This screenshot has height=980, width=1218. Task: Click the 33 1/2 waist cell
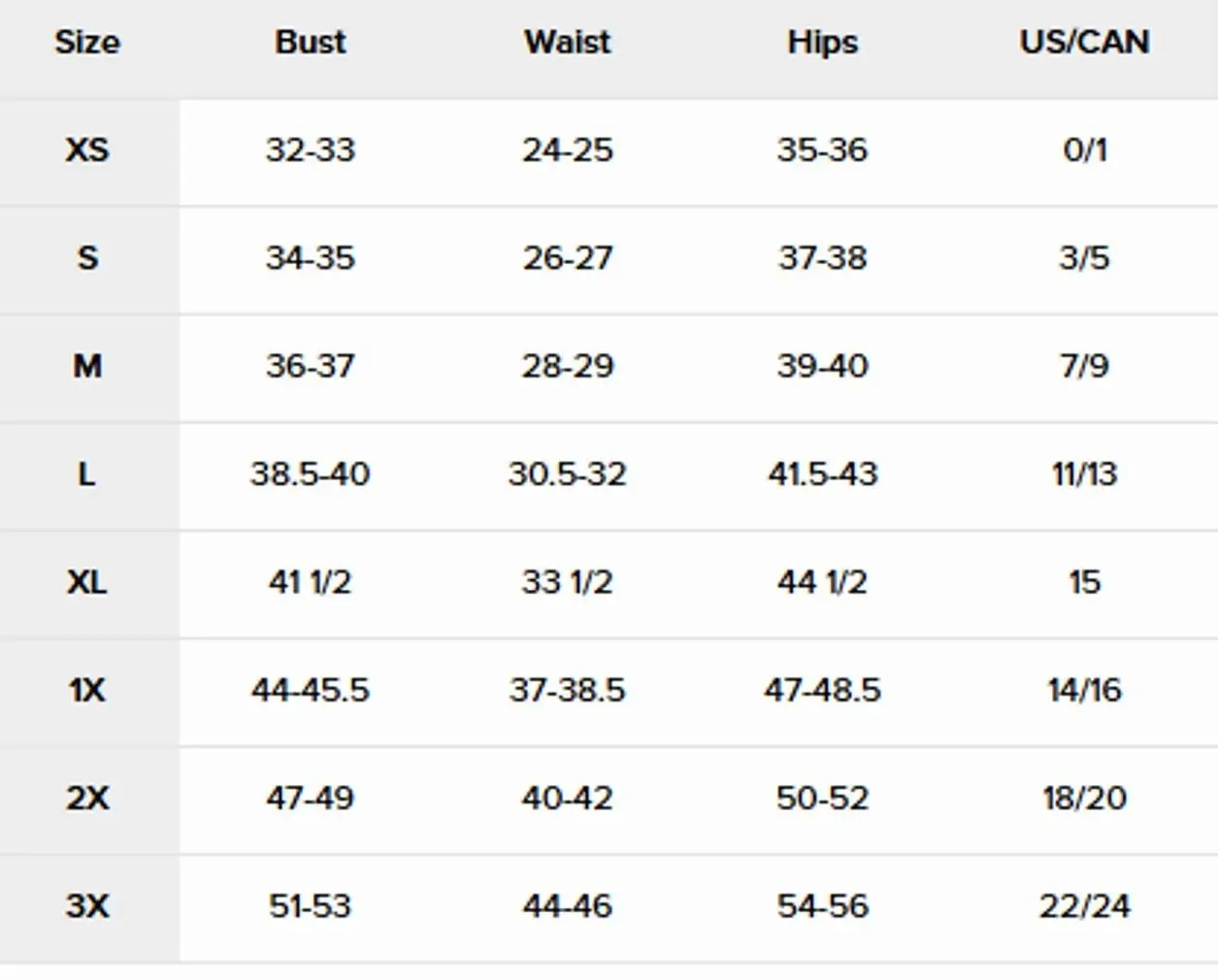point(568,582)
